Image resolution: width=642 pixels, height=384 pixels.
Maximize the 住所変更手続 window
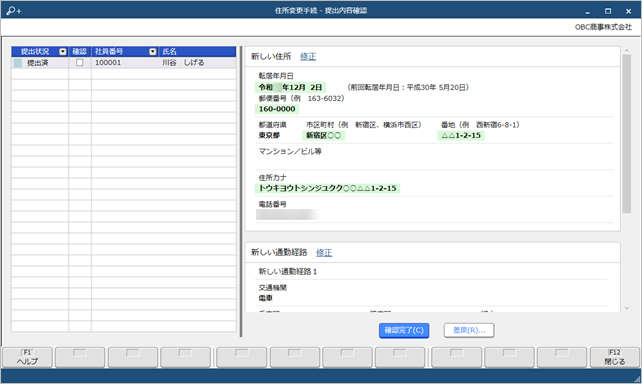click(608, 11)
